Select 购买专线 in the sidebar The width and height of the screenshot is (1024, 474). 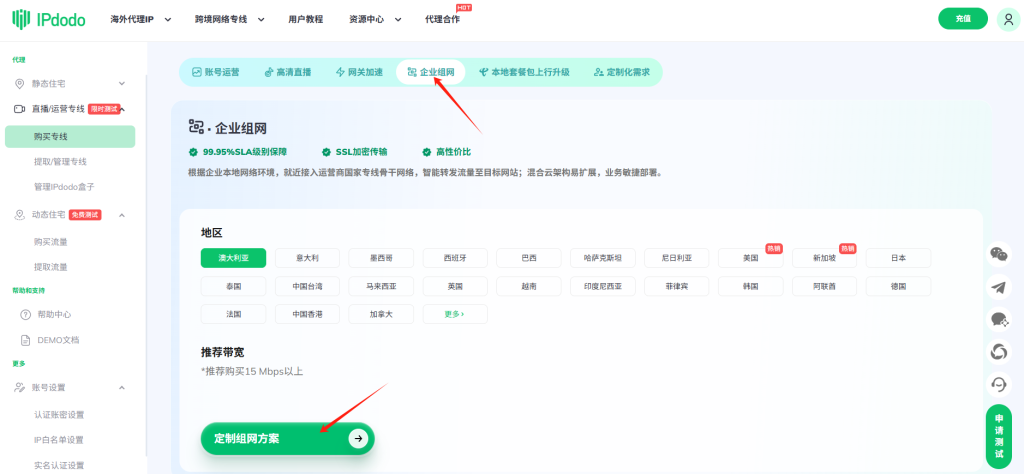coord(70,136)
